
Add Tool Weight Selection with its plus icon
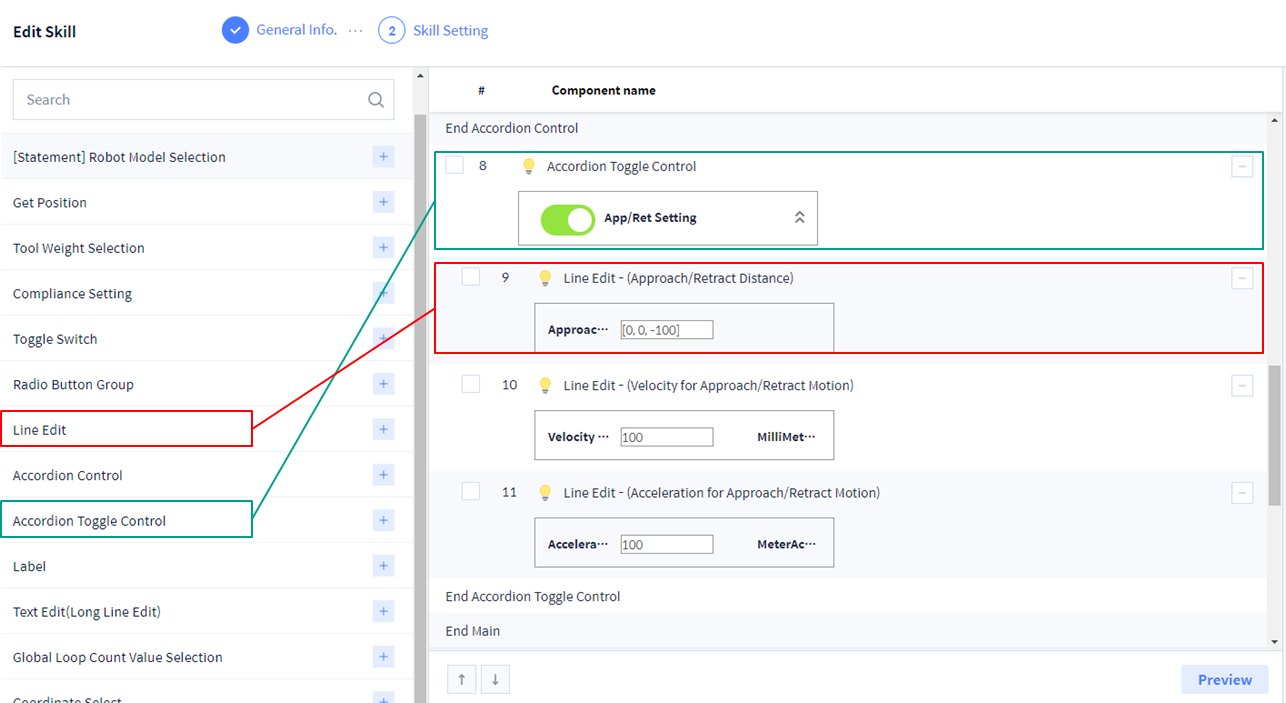point(383,248)
